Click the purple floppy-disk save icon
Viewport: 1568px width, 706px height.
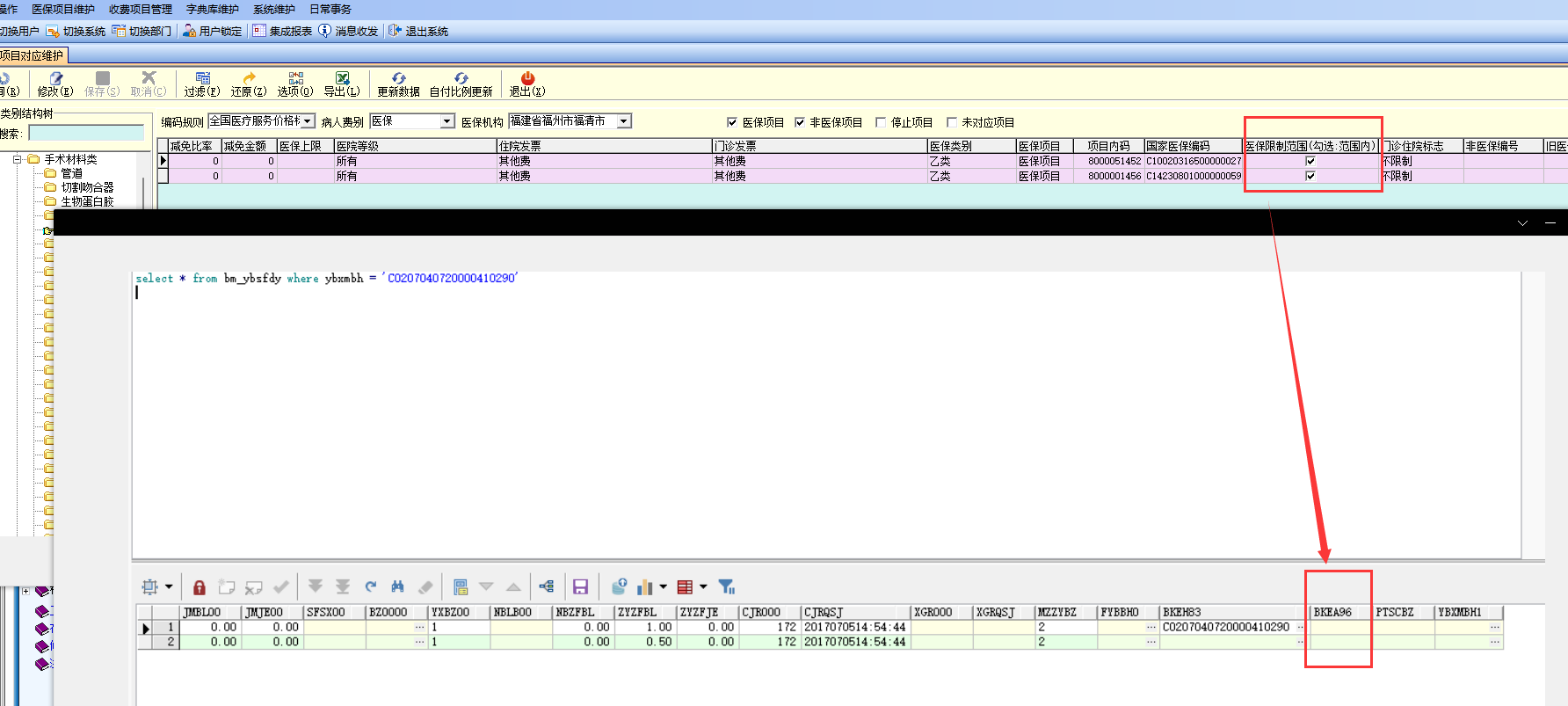tap(580, 586)
